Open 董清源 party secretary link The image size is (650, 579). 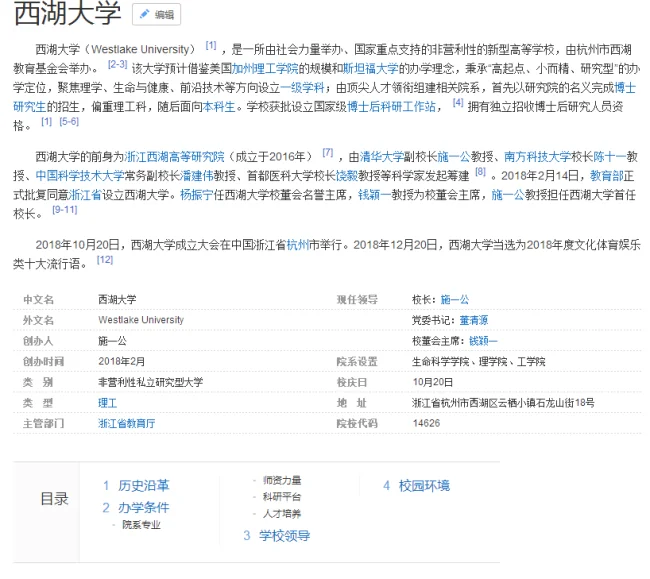pyautogui.click(x=474, y=320)
